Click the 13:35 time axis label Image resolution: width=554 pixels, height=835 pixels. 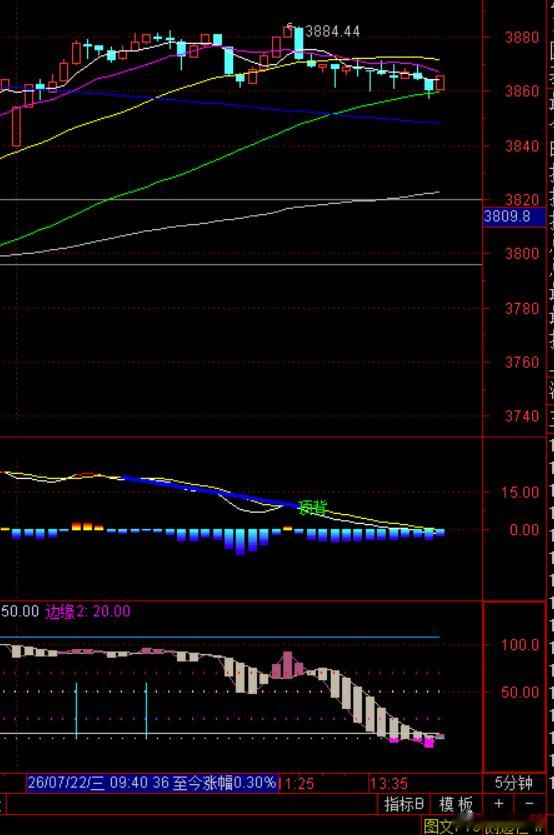(389, 783)
